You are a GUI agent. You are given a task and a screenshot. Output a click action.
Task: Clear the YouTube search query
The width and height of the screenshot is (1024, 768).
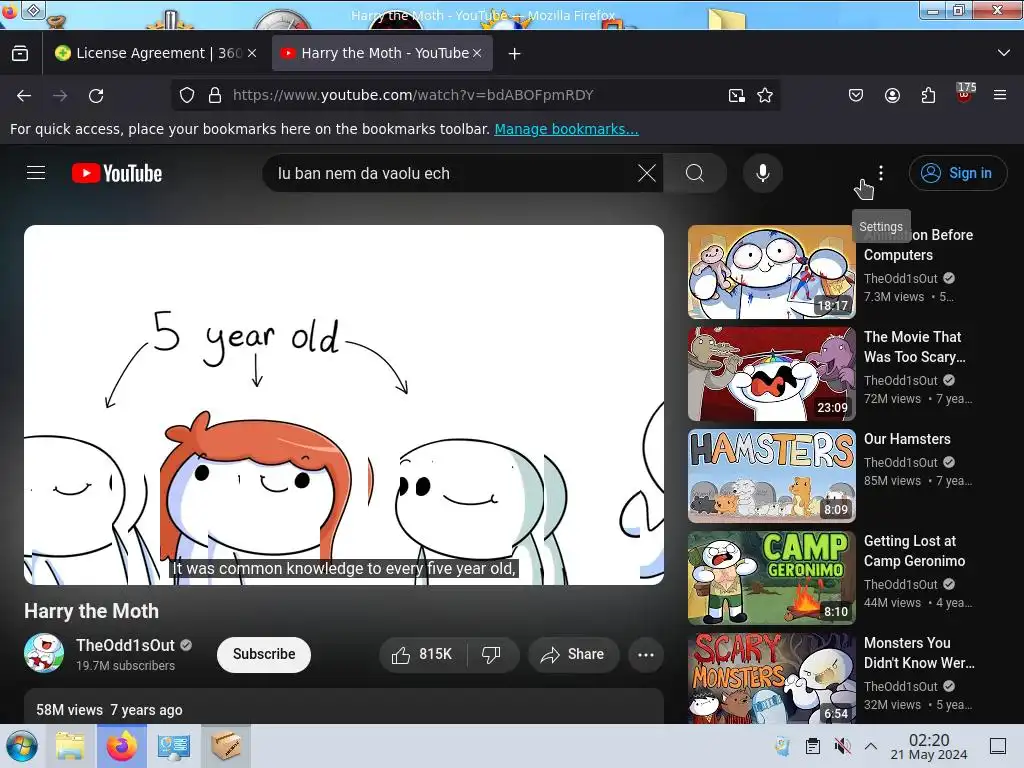pos(647,173)
